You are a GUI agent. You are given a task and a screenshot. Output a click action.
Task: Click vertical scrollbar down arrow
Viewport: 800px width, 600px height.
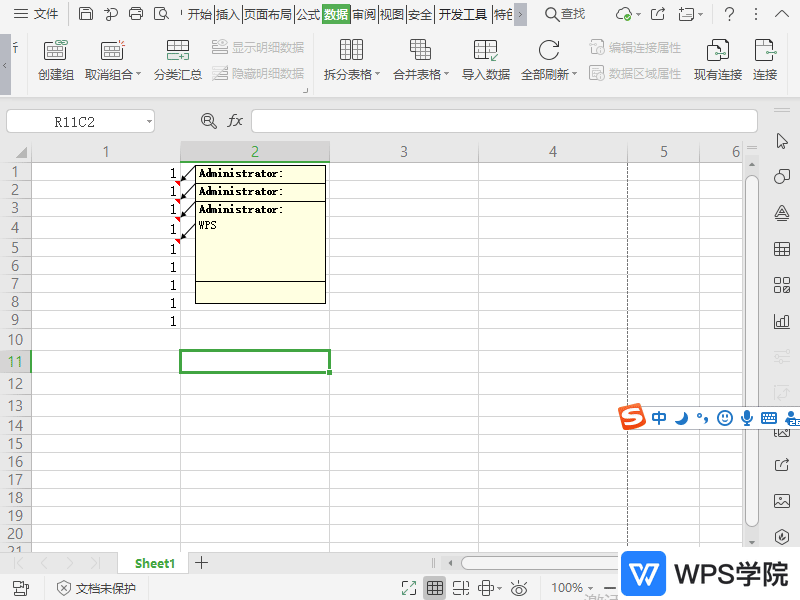point(752,542)
